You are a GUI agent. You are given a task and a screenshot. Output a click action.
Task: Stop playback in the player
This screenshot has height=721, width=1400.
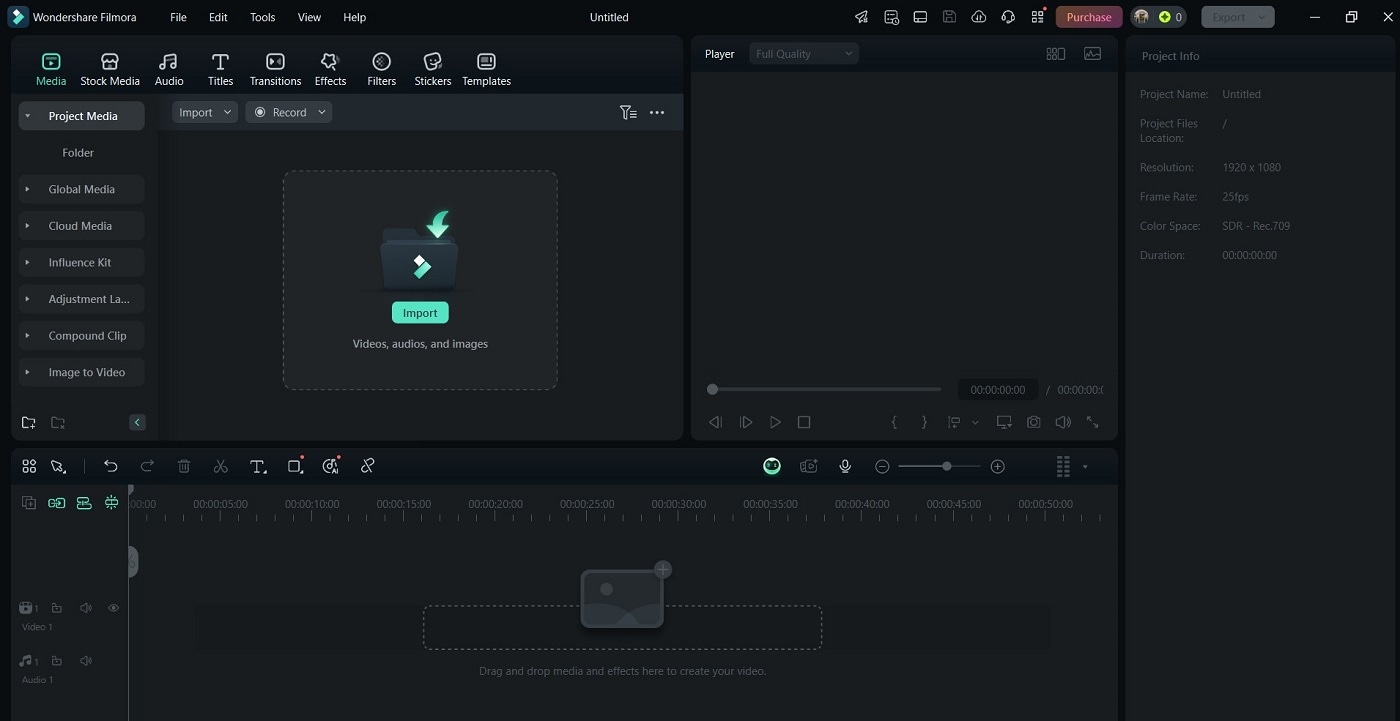(804, 422)
